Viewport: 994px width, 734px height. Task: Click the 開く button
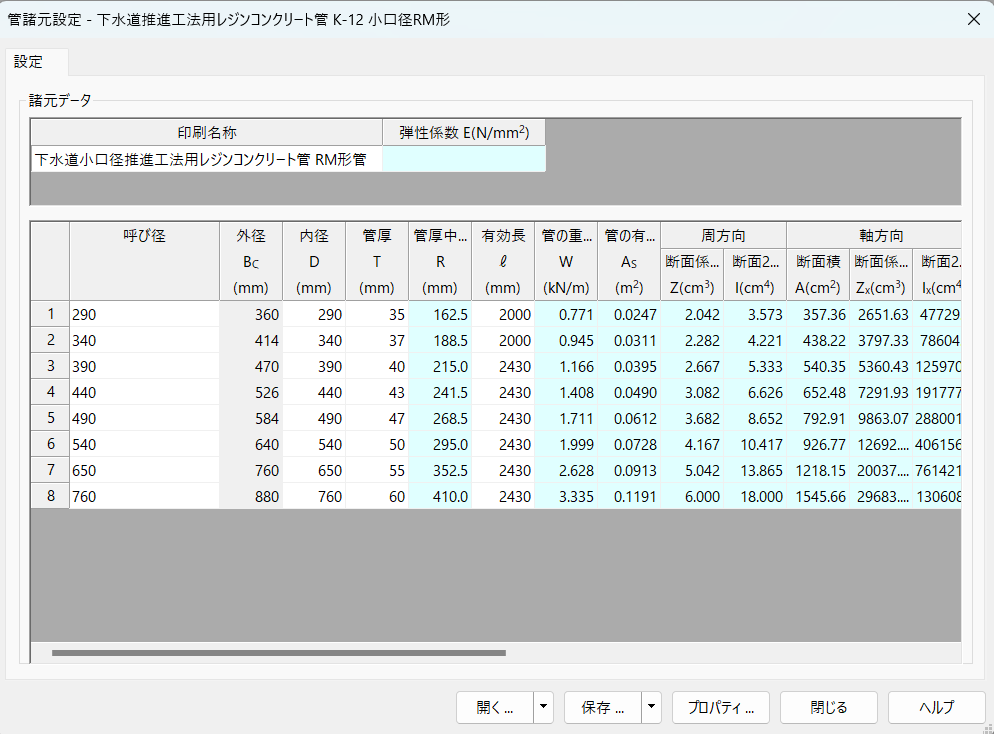tap(495, 707)
